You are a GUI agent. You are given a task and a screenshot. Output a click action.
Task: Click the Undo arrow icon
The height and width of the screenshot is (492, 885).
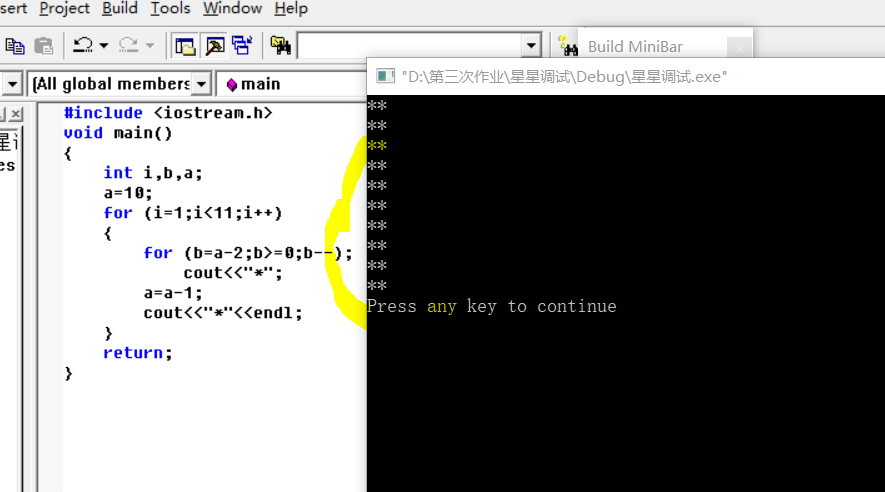pos(83,45)
